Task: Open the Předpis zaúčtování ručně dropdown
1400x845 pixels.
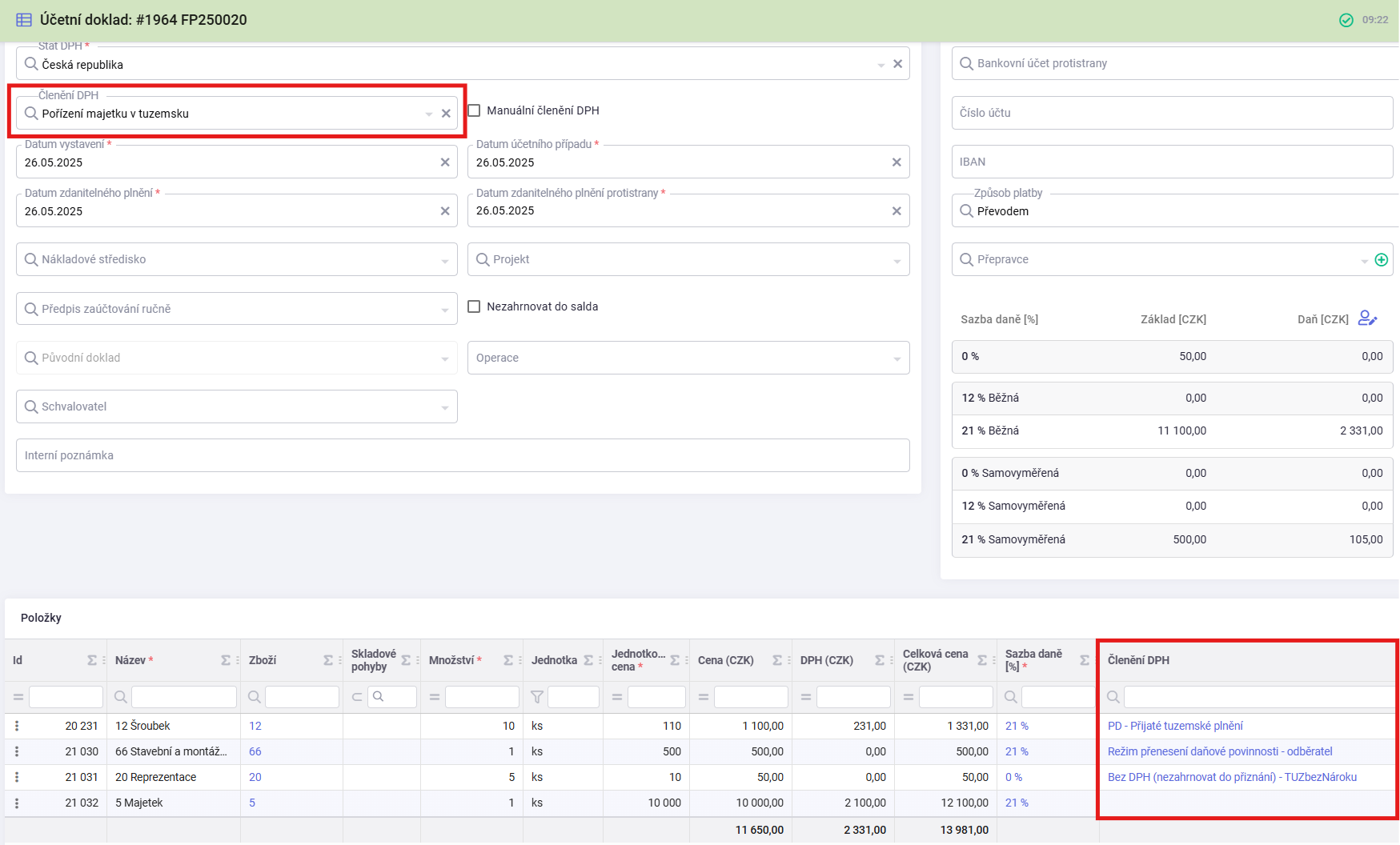Action: pyautogui.click(x=445, y=310)
